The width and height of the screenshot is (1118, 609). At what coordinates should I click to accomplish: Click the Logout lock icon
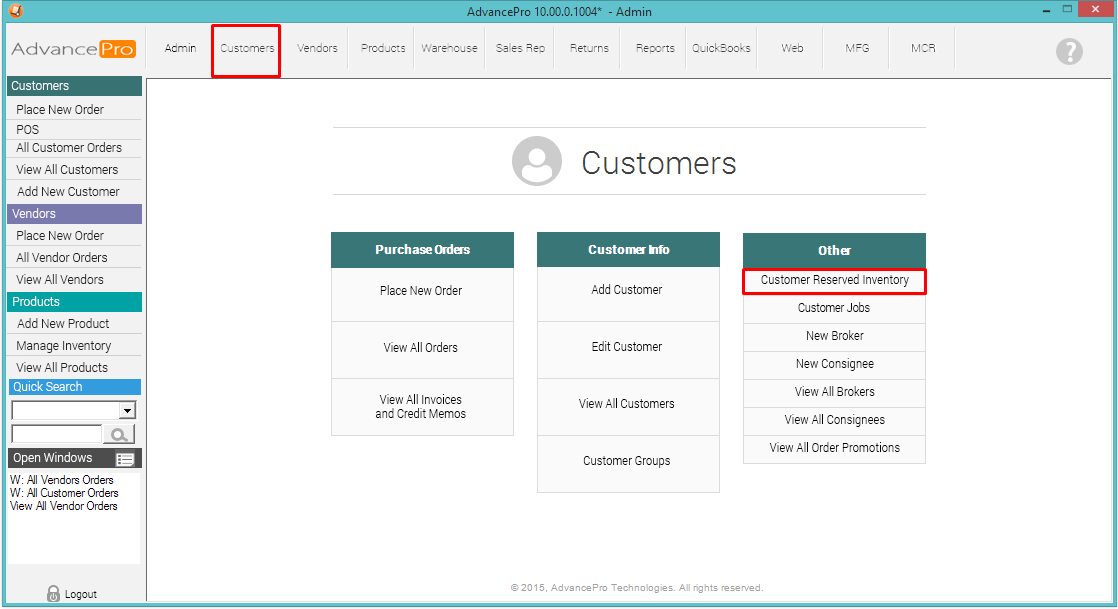(53, 594)
